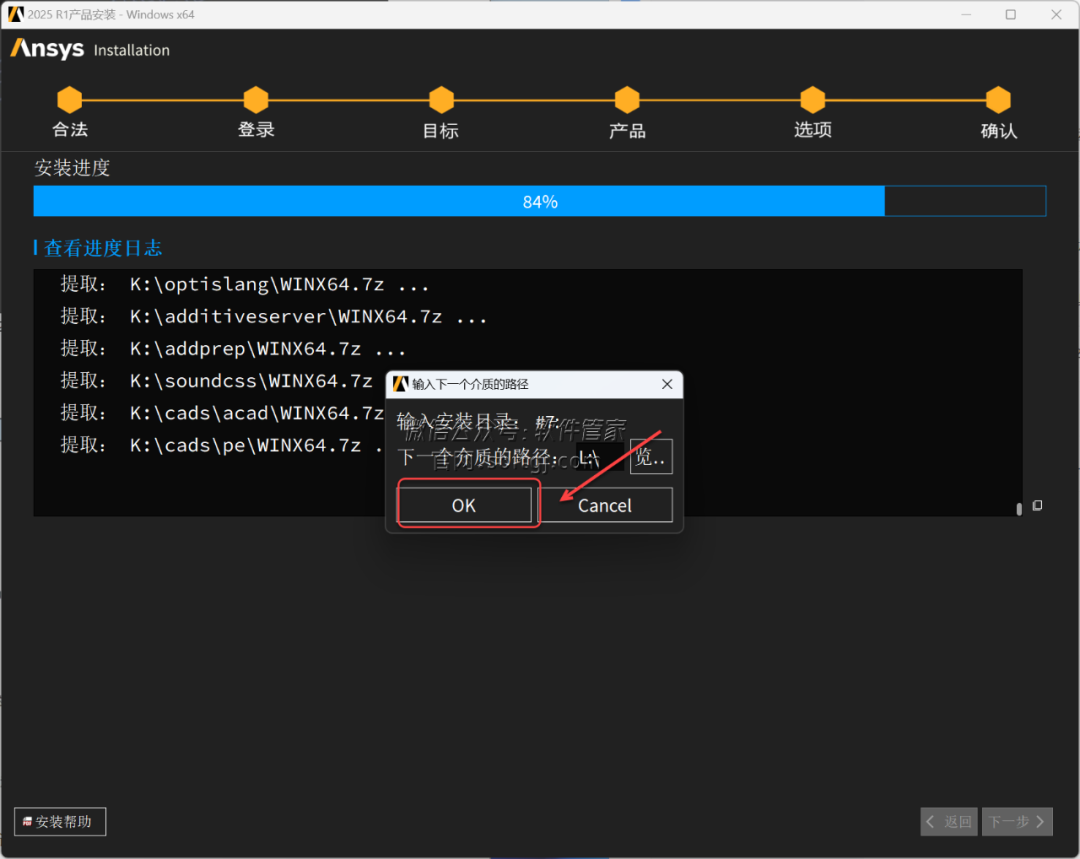
Task: Cancel the next media path dialog
Action: (605, 505)
